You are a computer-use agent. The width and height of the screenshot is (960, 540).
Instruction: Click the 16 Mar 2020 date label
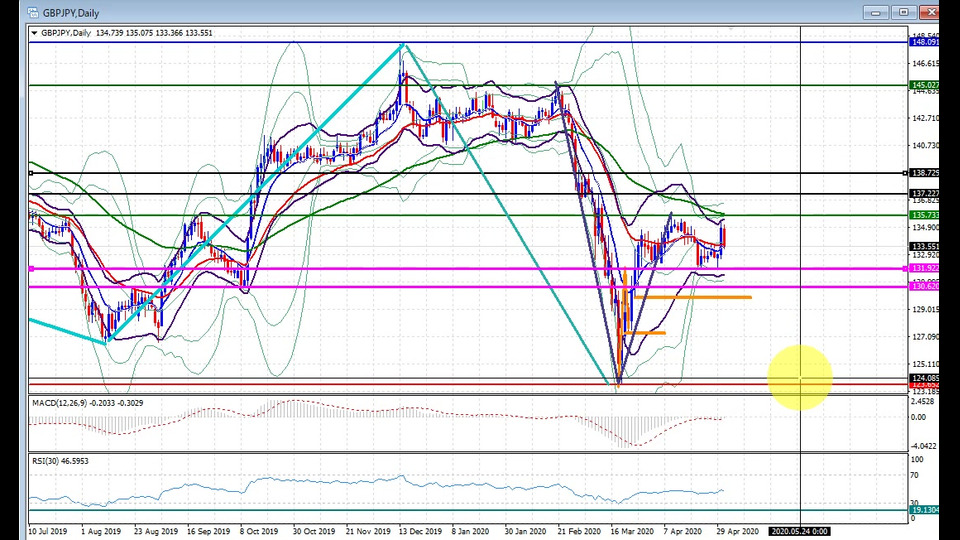632,531
